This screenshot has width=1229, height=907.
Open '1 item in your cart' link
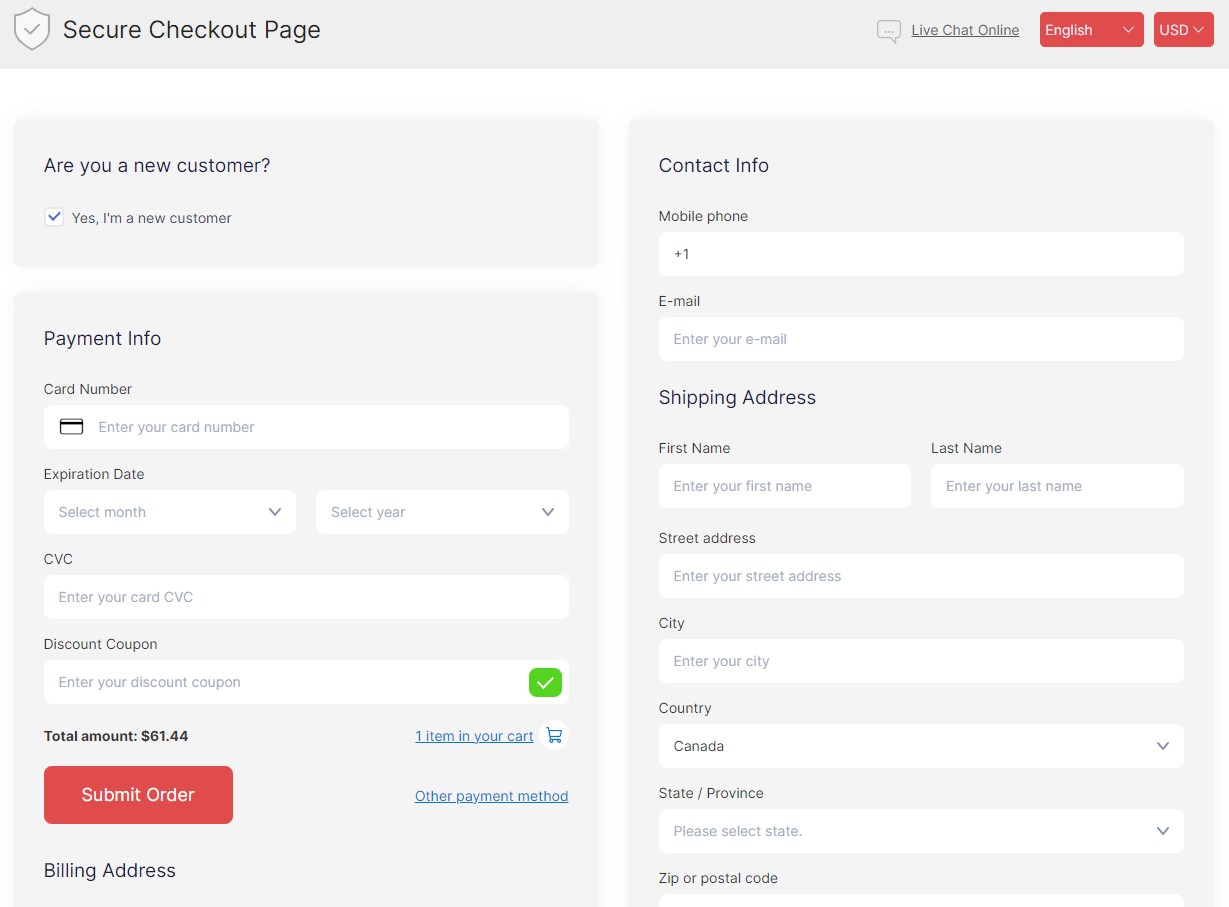tap(473, 735)
